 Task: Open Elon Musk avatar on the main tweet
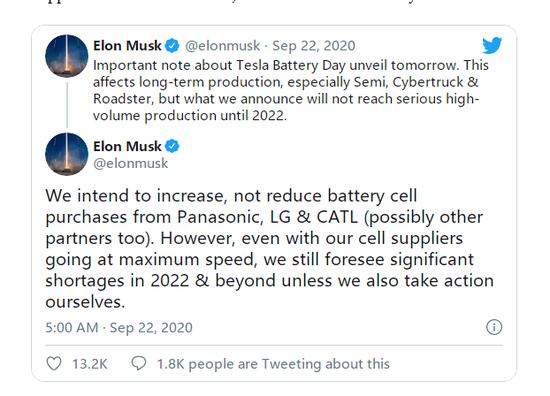tap(67, 154)
